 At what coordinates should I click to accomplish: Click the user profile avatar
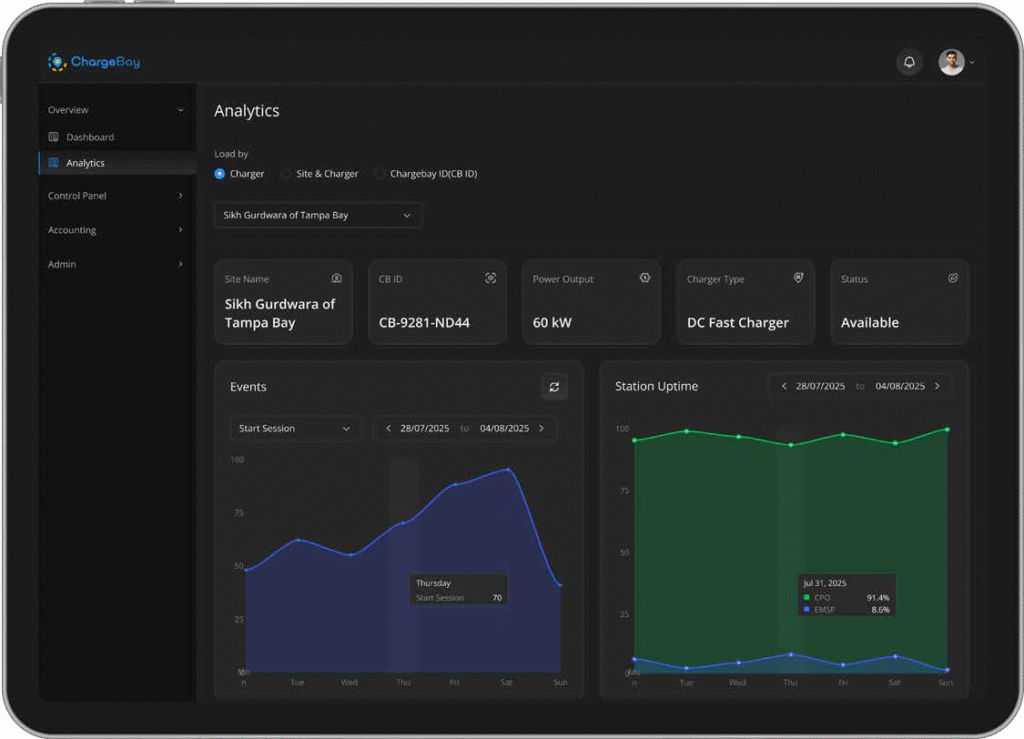pos(951,62)
